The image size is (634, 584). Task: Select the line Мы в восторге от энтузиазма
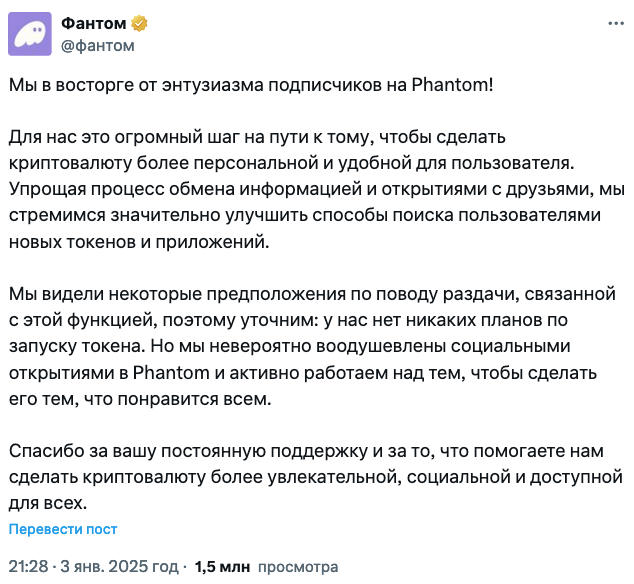click(x=251, y=85)
